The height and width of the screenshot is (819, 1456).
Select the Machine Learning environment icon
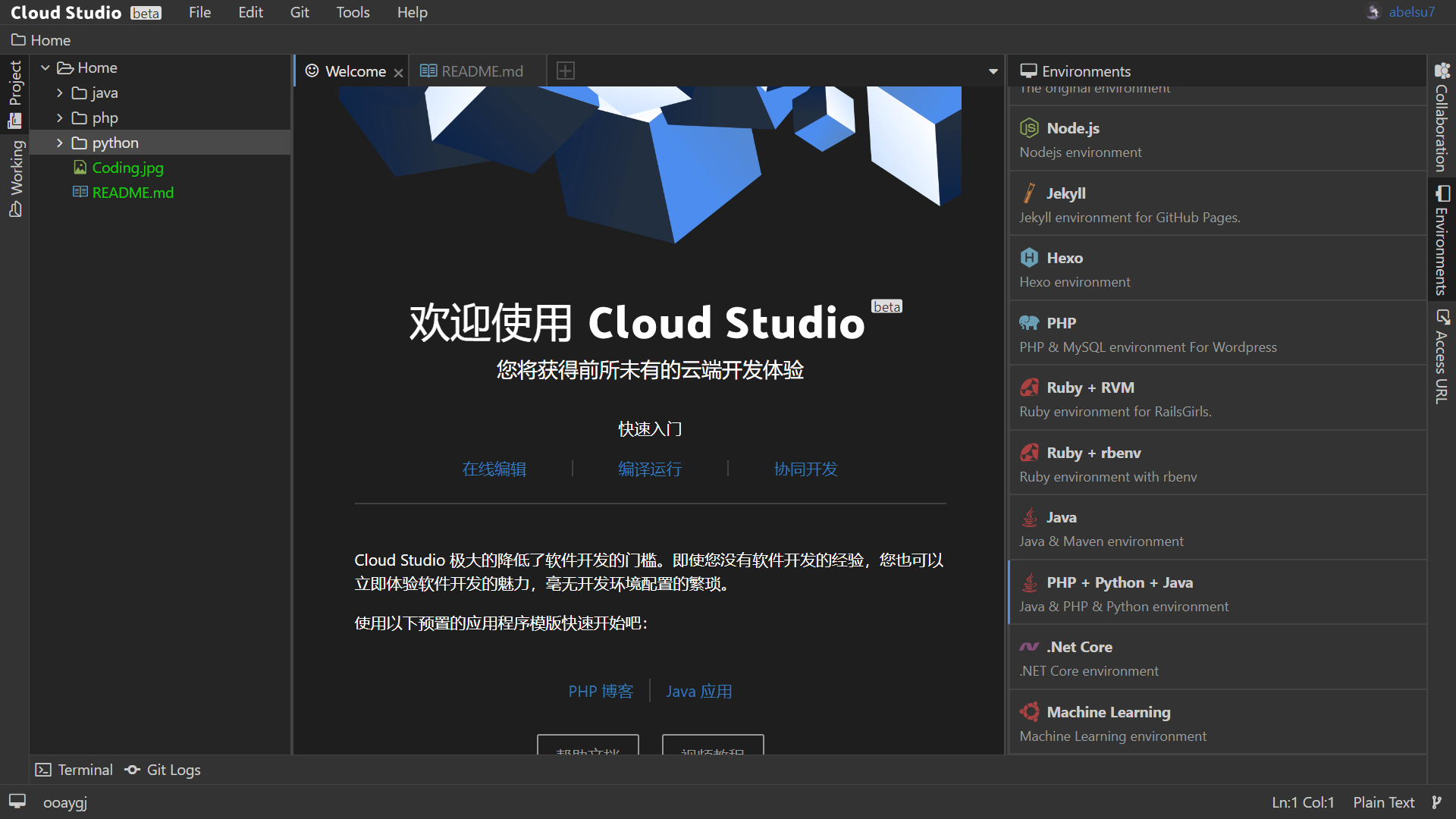(x=1029, y=711)
